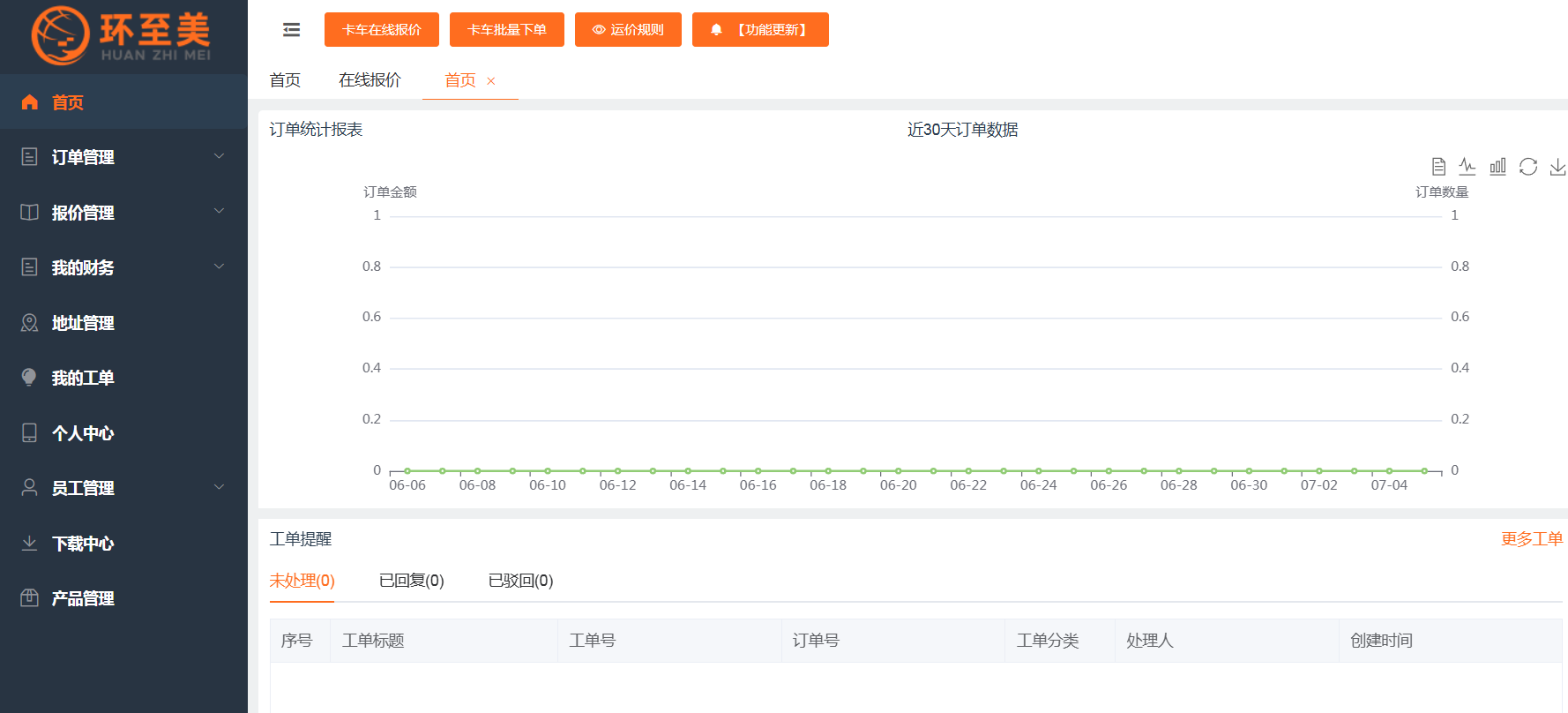Switch to the 在线报价 tab

coord(370,80)
